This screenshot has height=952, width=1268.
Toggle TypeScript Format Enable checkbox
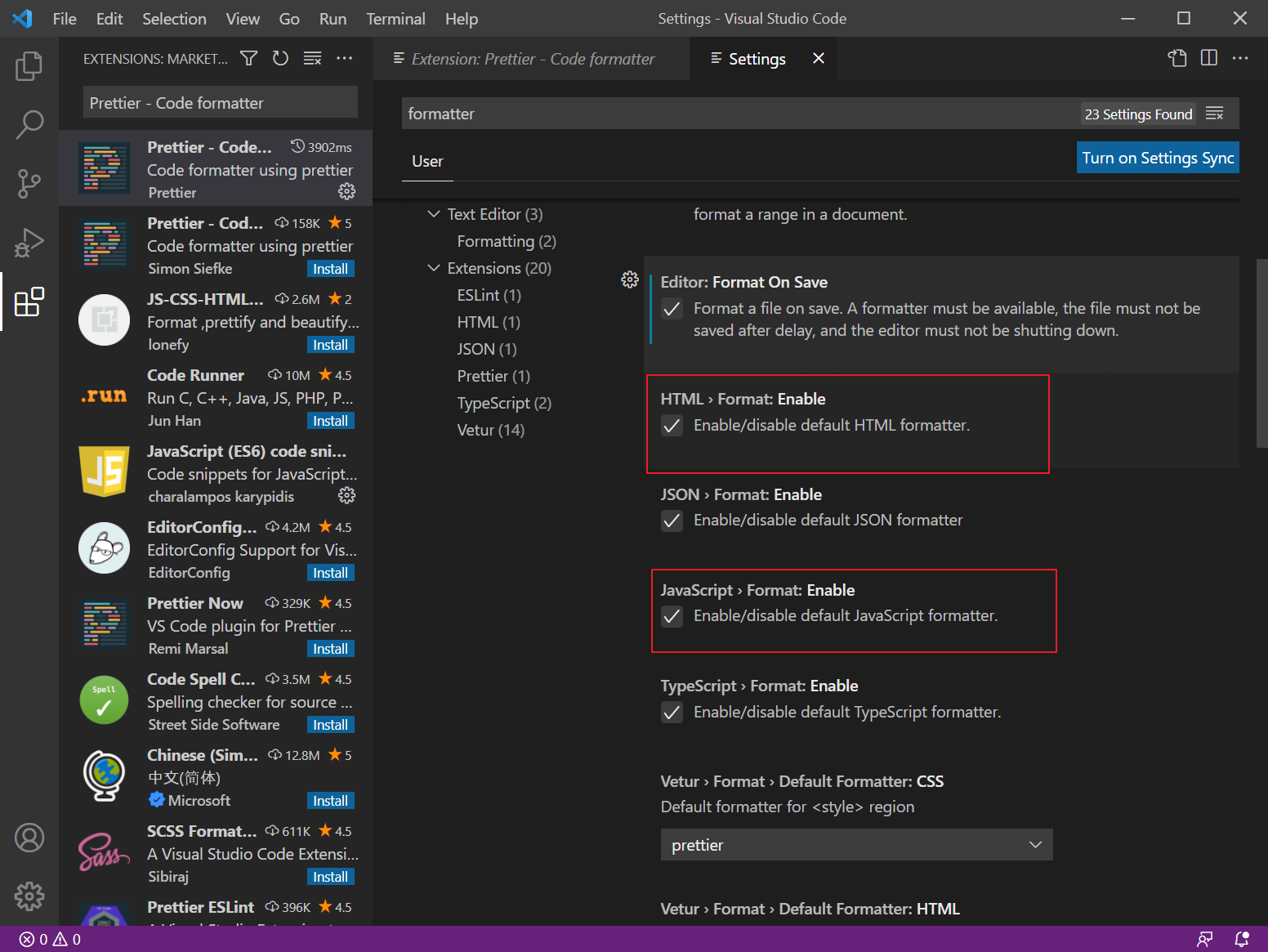(x=672, y=713)
